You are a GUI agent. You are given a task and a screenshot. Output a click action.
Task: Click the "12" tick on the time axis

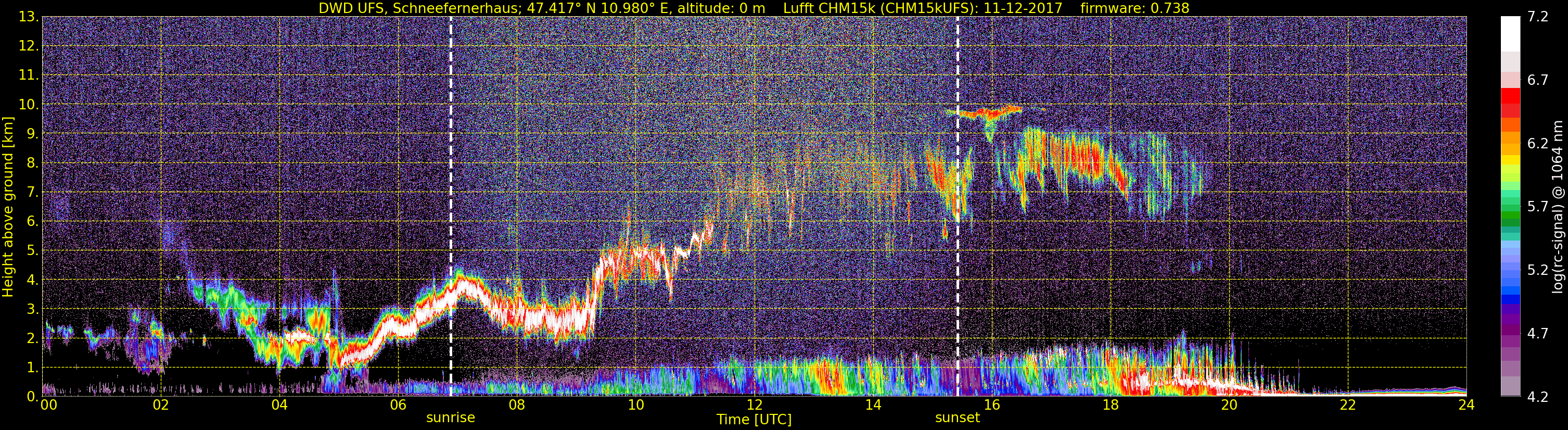point(754,405)
